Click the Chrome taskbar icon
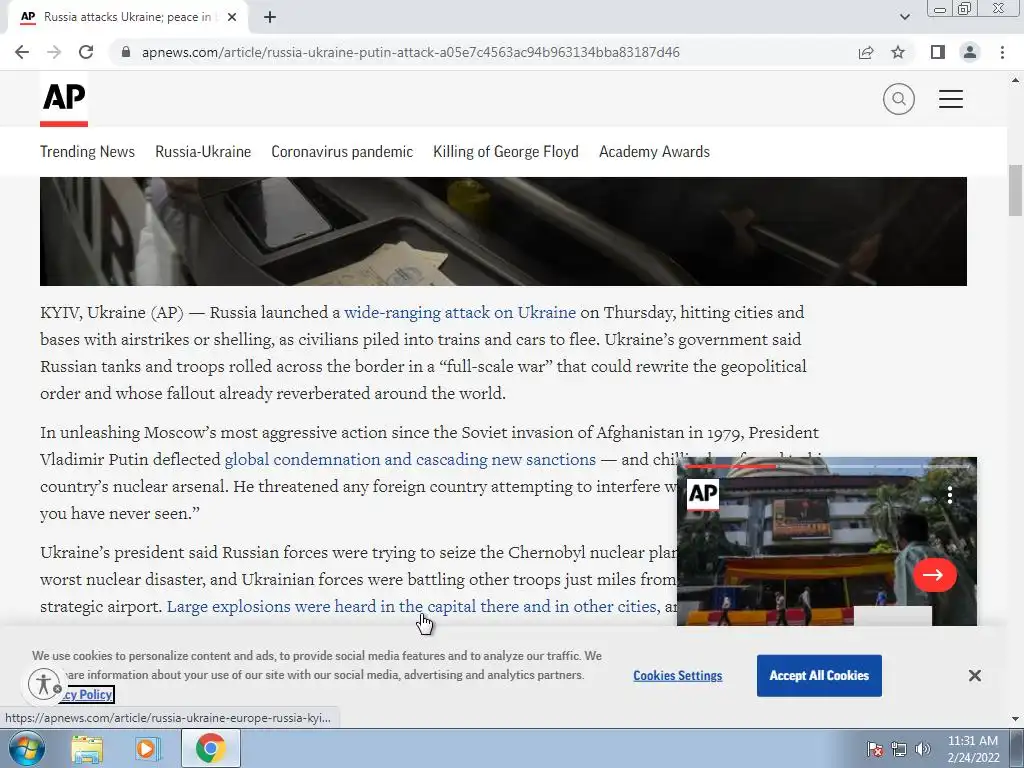This screenshot has height=768, width=1024. coord(210,748)
